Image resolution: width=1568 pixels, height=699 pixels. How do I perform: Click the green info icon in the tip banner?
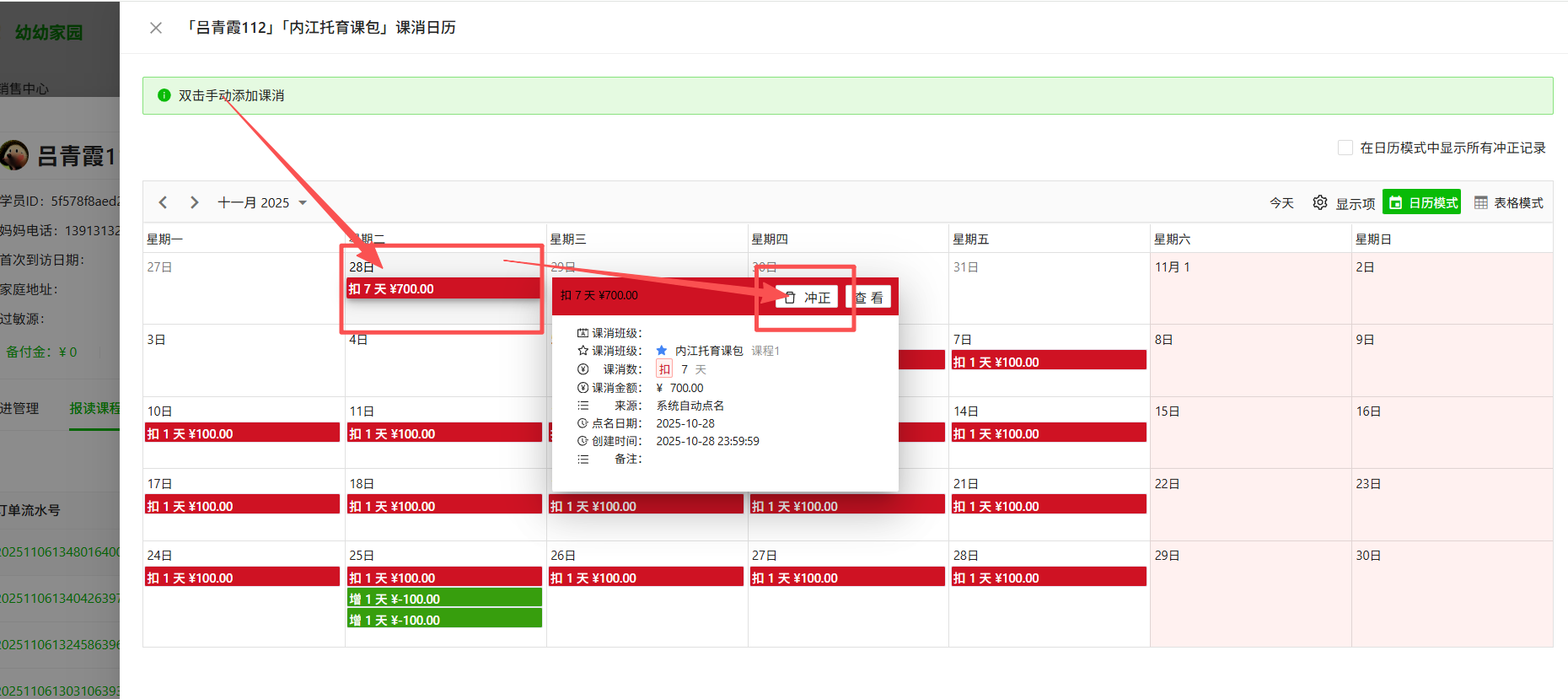pos(164,95)
